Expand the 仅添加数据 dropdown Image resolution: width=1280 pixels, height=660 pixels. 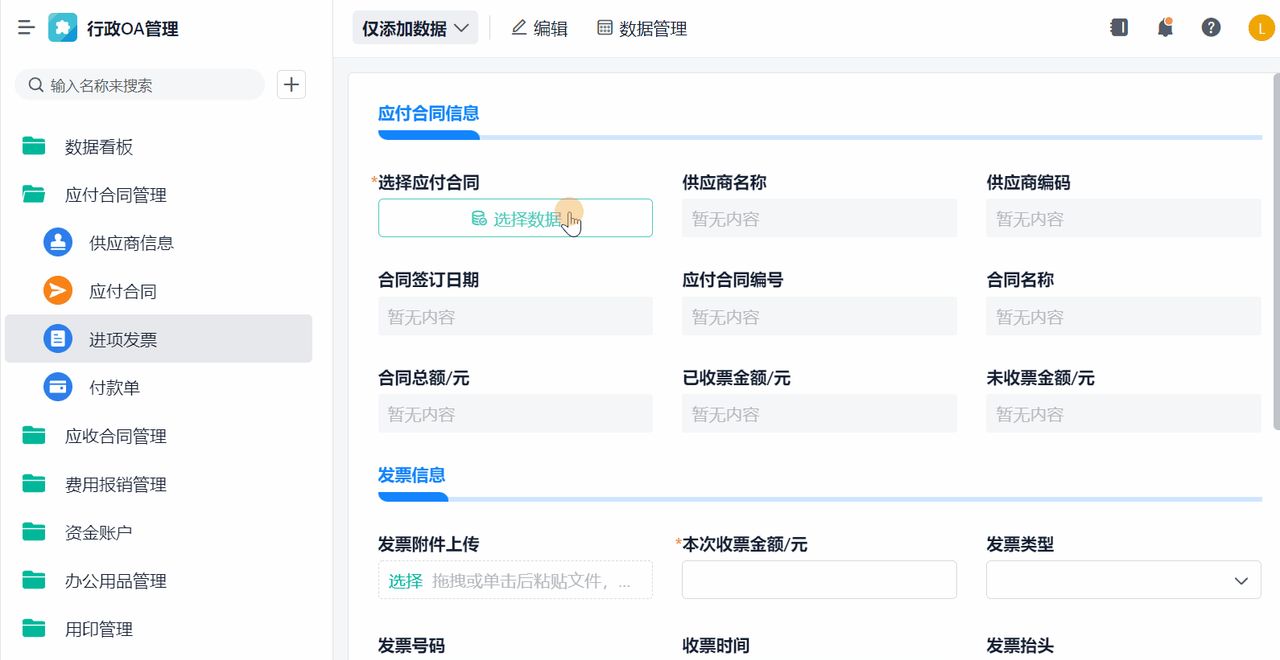pos(414,27)
